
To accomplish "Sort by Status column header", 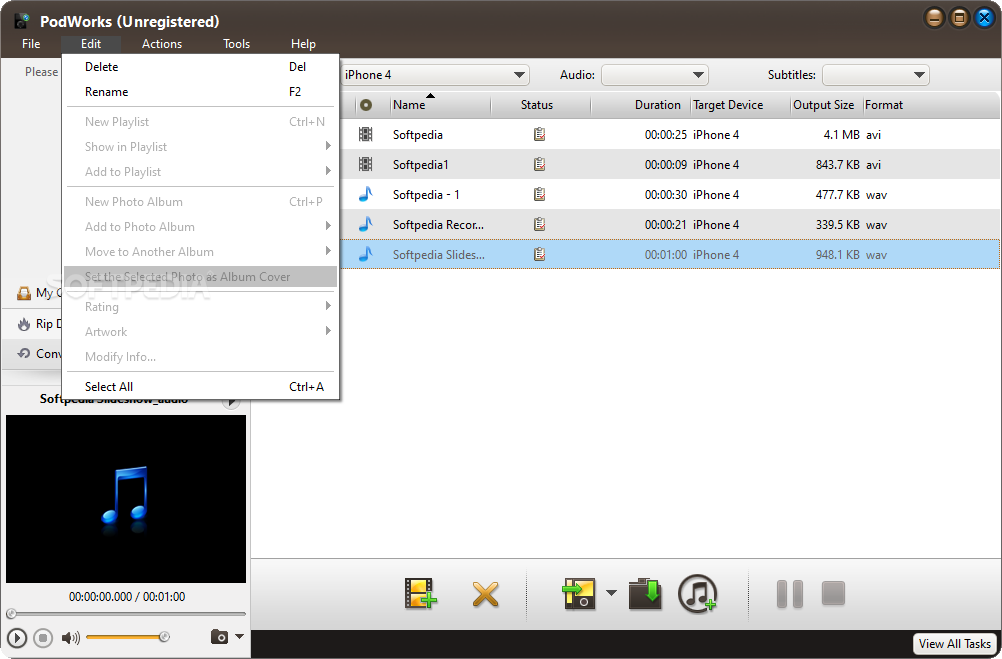I will [541, 105].
